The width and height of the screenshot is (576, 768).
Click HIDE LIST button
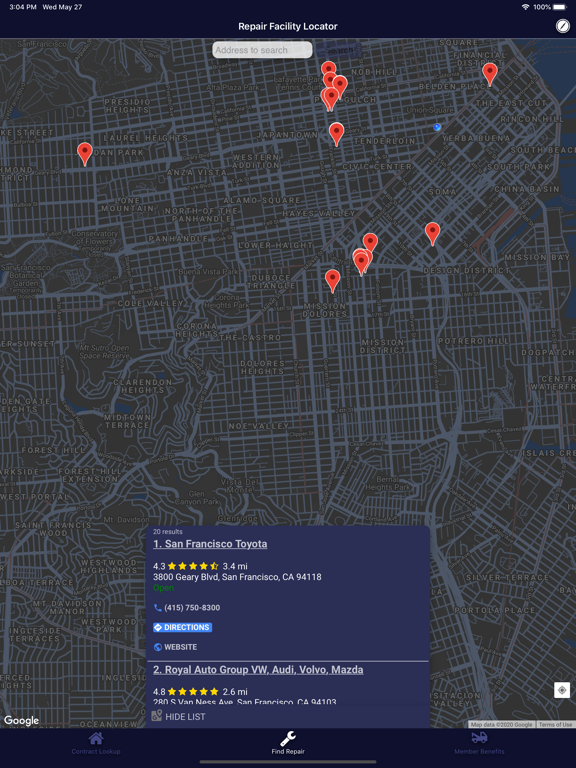(185, 717)
